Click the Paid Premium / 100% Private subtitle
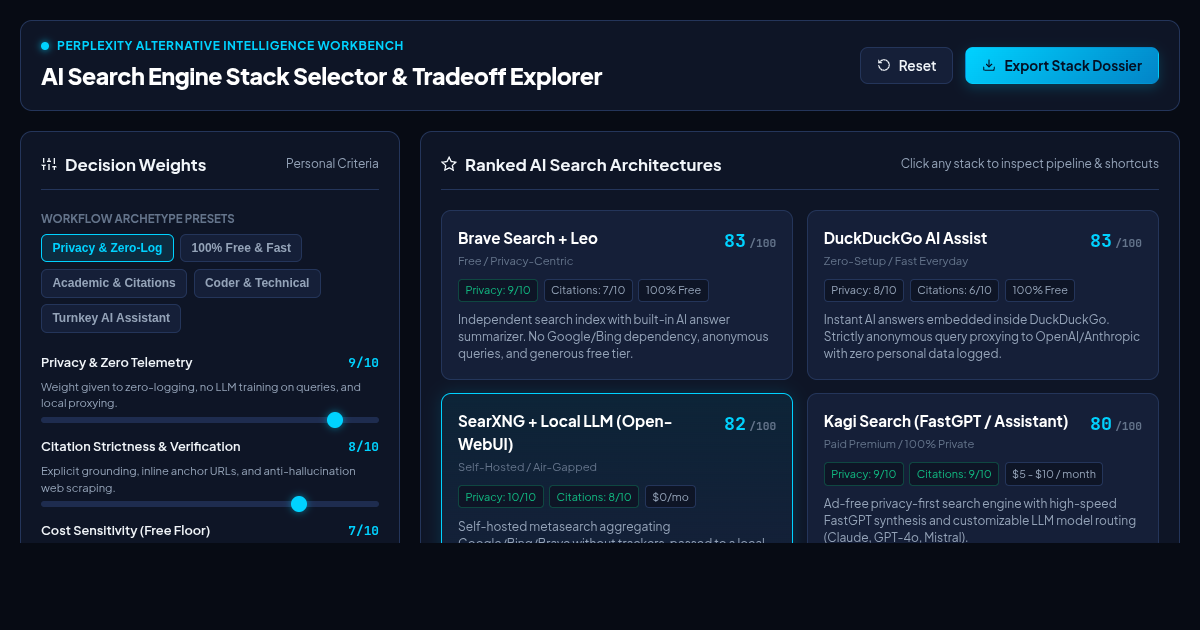The height and width of the screenshot is (630, 1200). tap(899, 444)
